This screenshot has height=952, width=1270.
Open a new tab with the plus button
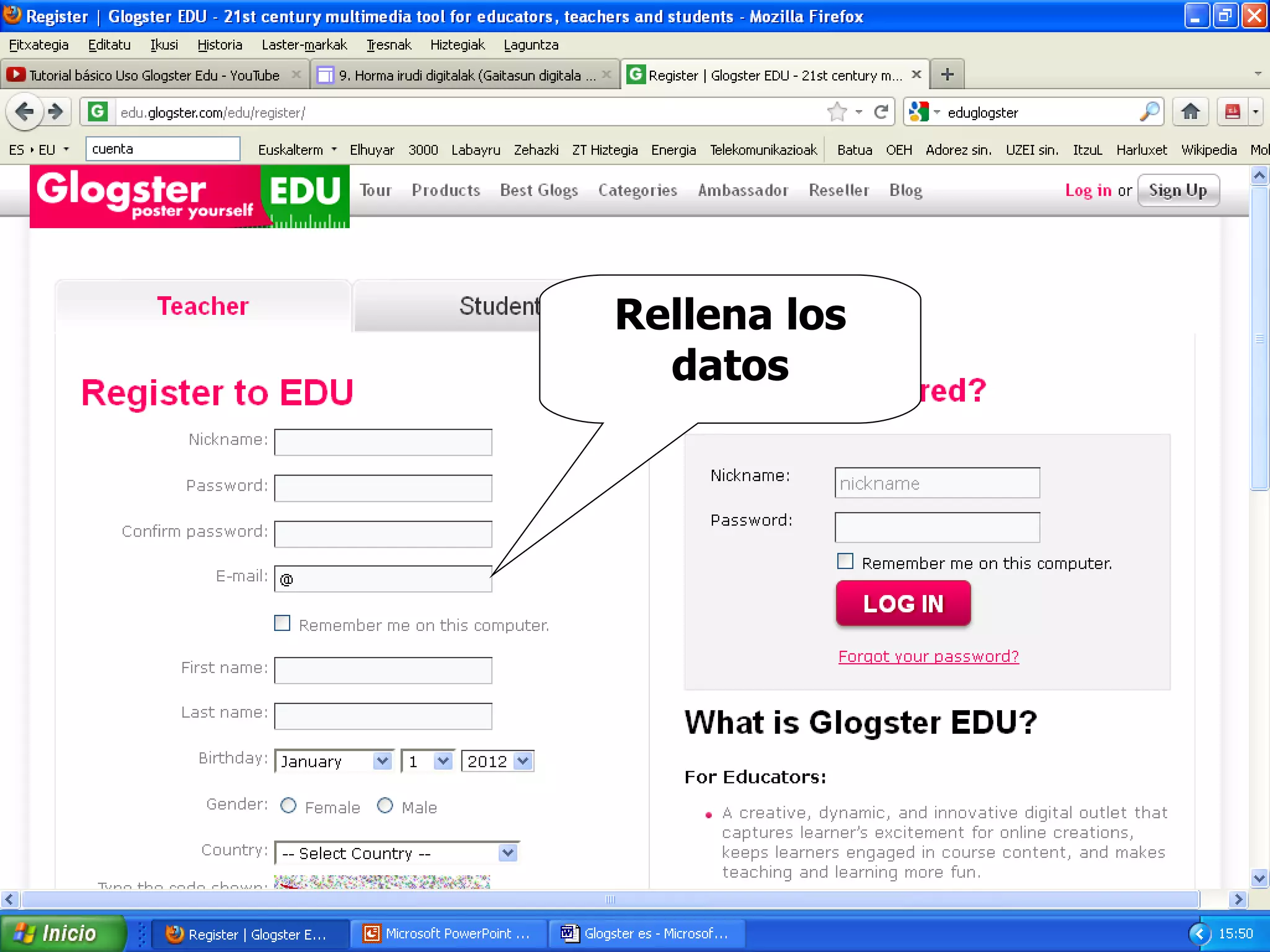[947, 75]
